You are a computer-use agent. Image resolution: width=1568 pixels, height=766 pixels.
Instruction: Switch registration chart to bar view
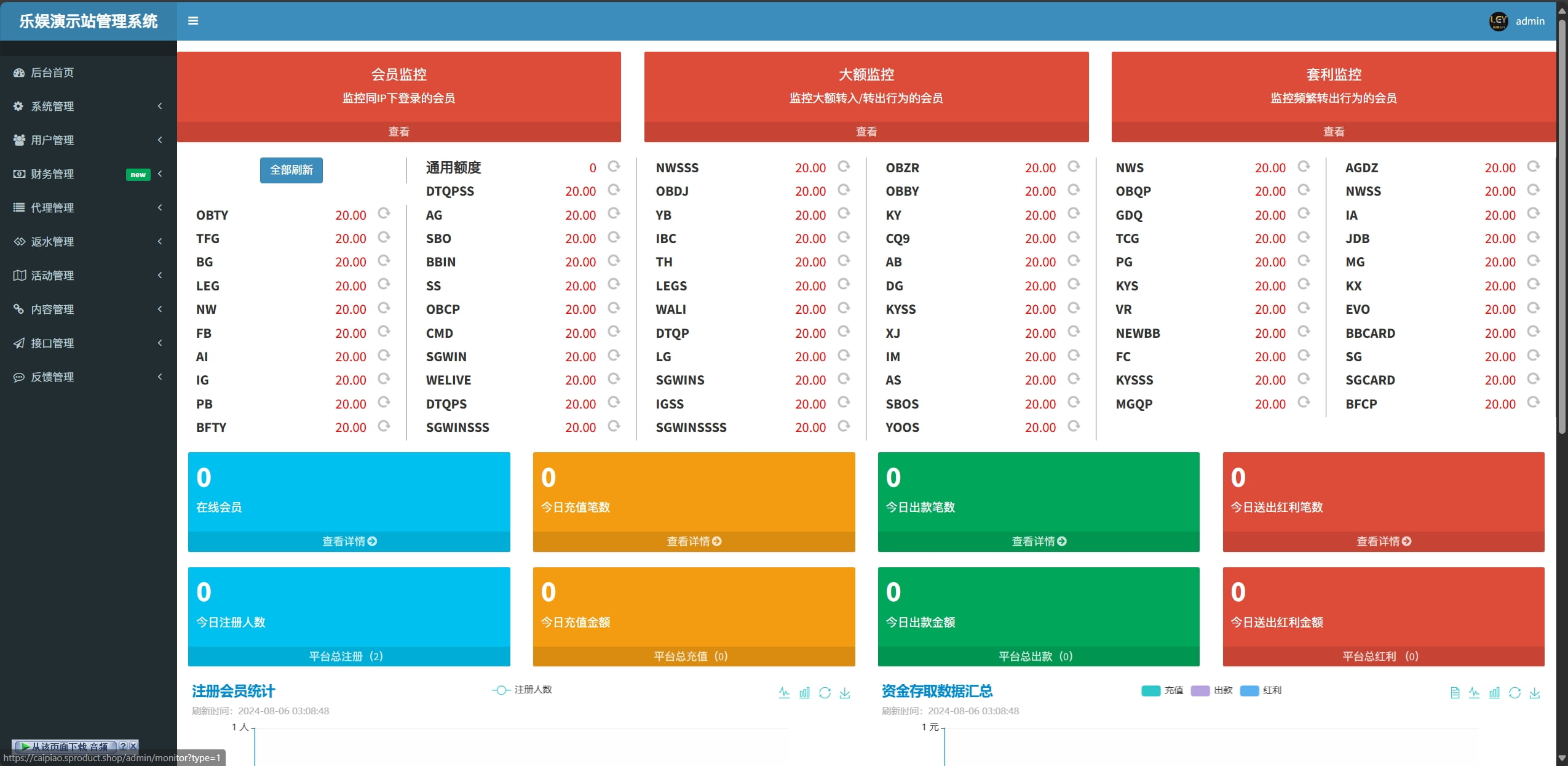coord(804,693)
